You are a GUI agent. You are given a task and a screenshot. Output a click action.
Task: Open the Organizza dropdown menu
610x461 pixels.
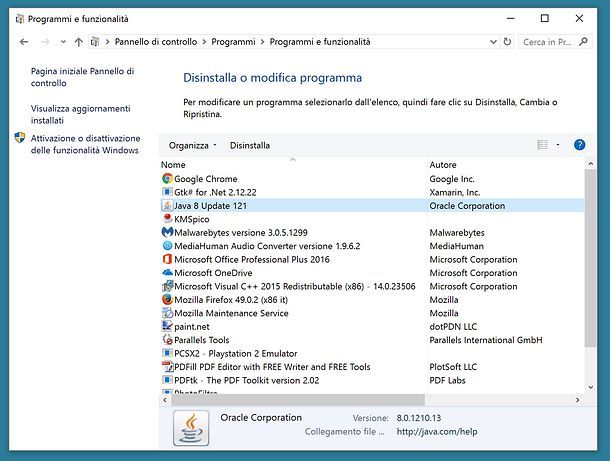[193, 145]
